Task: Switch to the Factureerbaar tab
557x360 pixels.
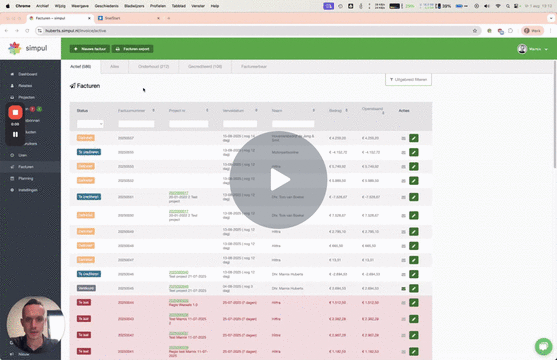Action: click(x=254, y=66)
